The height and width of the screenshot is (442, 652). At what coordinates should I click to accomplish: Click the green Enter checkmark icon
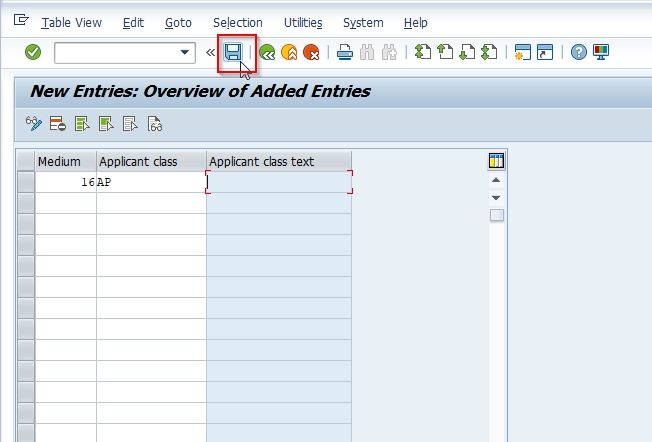(x=33, y=52)
